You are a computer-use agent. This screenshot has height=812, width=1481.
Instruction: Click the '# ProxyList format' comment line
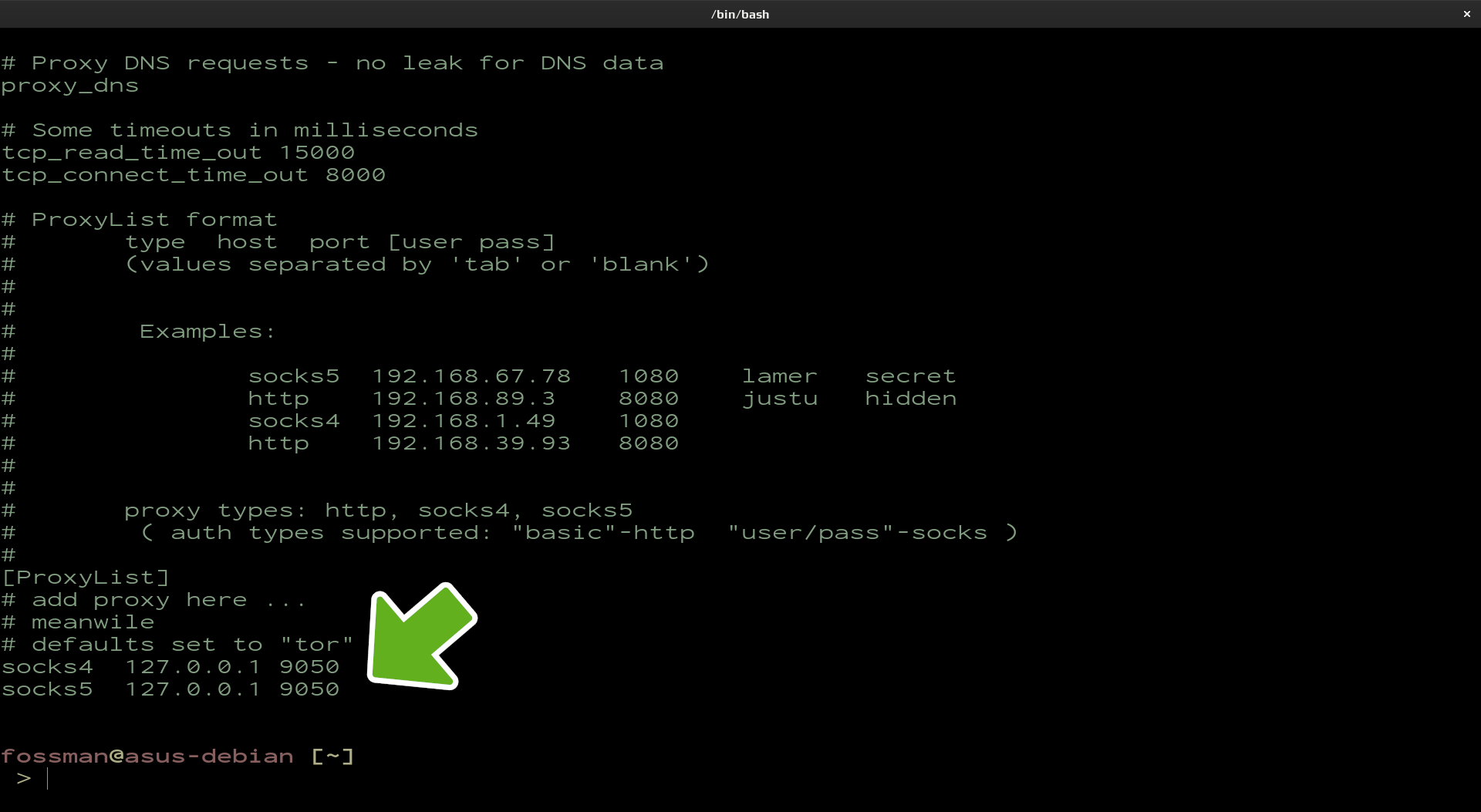pyautogui.click(x=140, y=220)
